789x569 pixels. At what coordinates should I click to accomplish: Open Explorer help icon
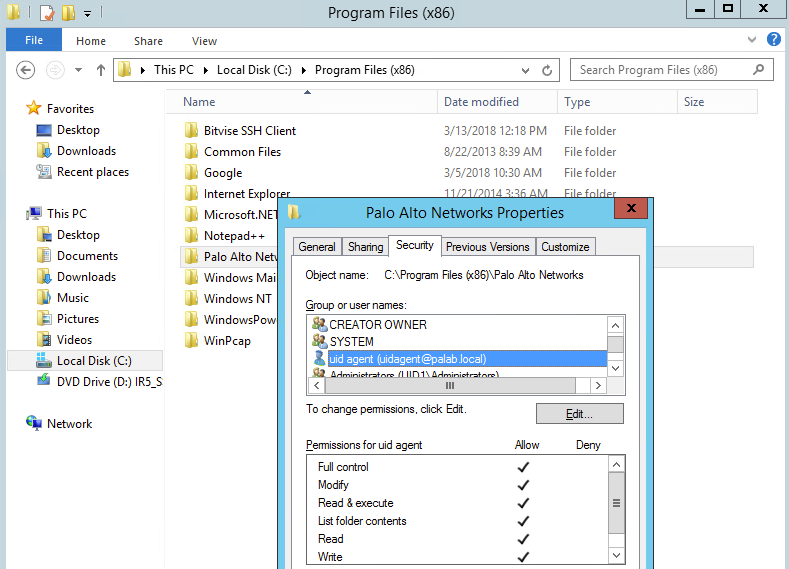[x=774, y=39]
